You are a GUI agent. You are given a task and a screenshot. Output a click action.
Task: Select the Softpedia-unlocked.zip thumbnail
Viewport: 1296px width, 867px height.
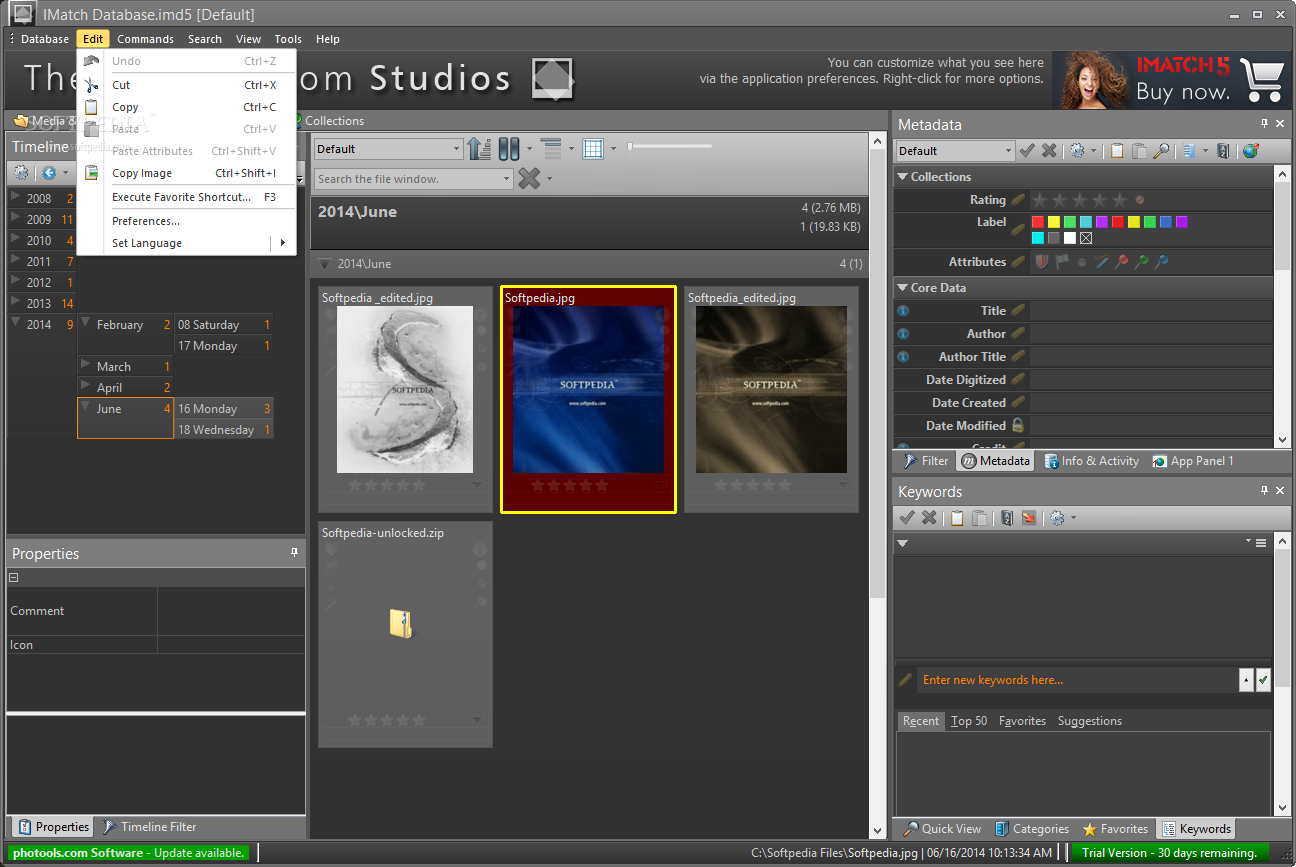click(405, 634)
